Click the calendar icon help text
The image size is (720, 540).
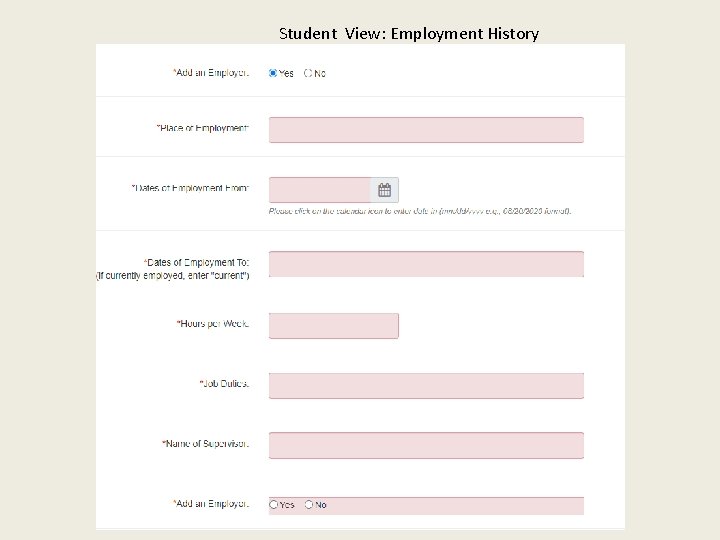pos(420,212)
